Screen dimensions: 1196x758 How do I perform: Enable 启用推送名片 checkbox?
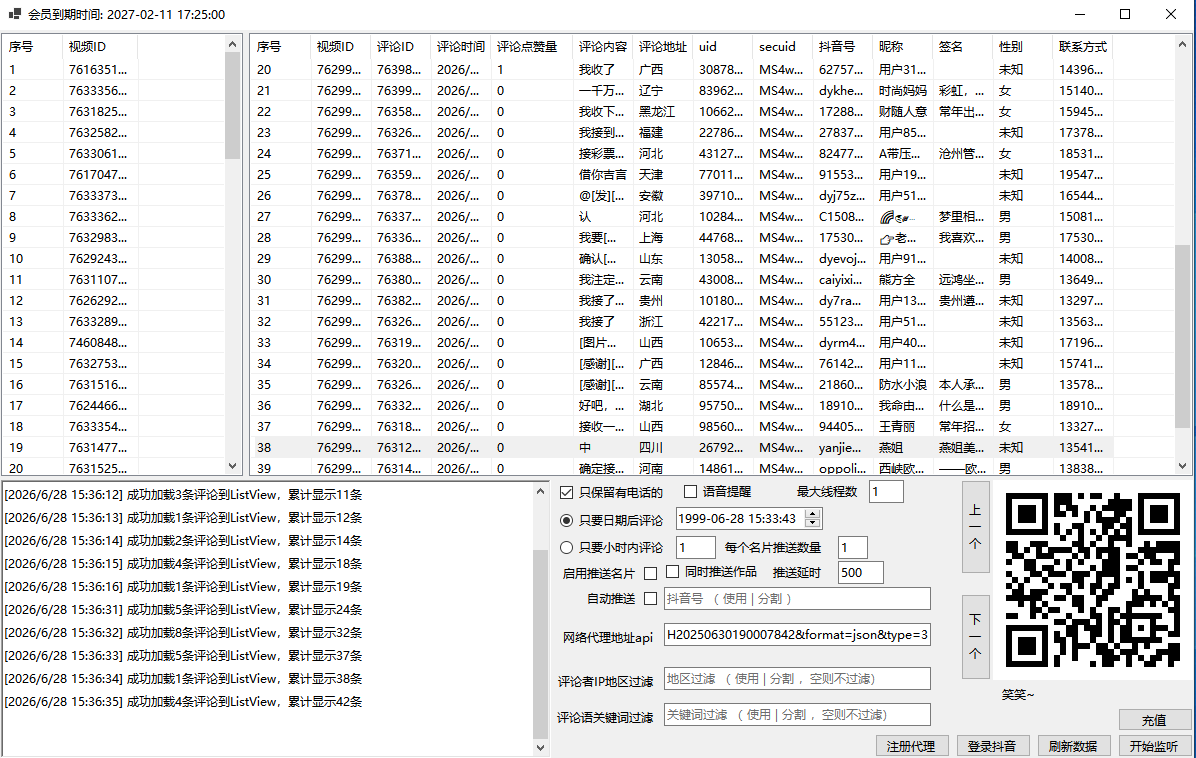click(x=651, y=573)
